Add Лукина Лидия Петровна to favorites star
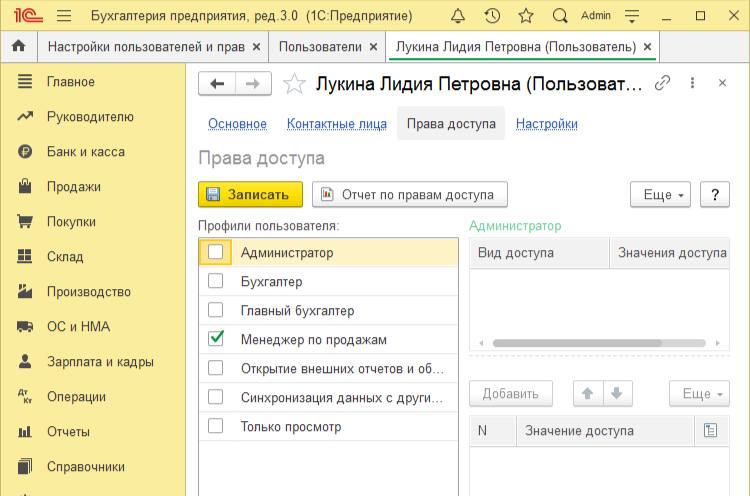This screenshot has width=750, height=496. (294, 84)
